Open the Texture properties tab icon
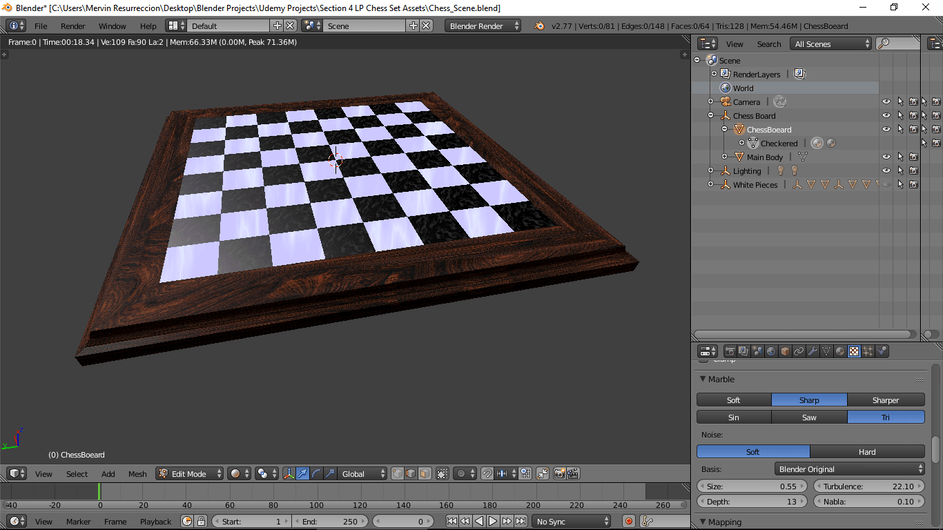The height and width of the screenshot is (530, 943). coord(853,352)
